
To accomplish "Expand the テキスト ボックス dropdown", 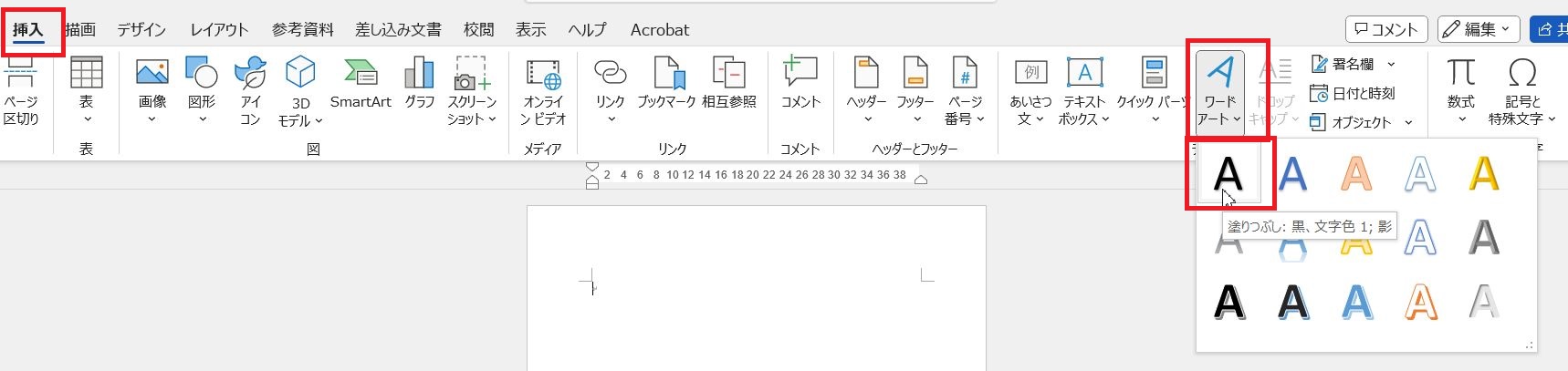I will pyautogui.click(x=1105, y=119).
